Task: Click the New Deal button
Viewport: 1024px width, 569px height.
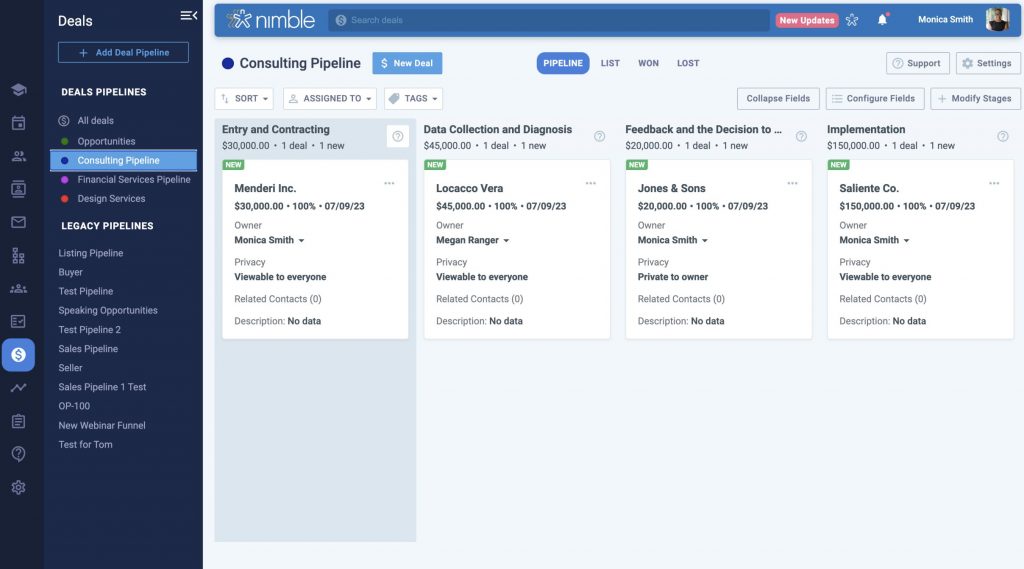Action: pos(407,63)
